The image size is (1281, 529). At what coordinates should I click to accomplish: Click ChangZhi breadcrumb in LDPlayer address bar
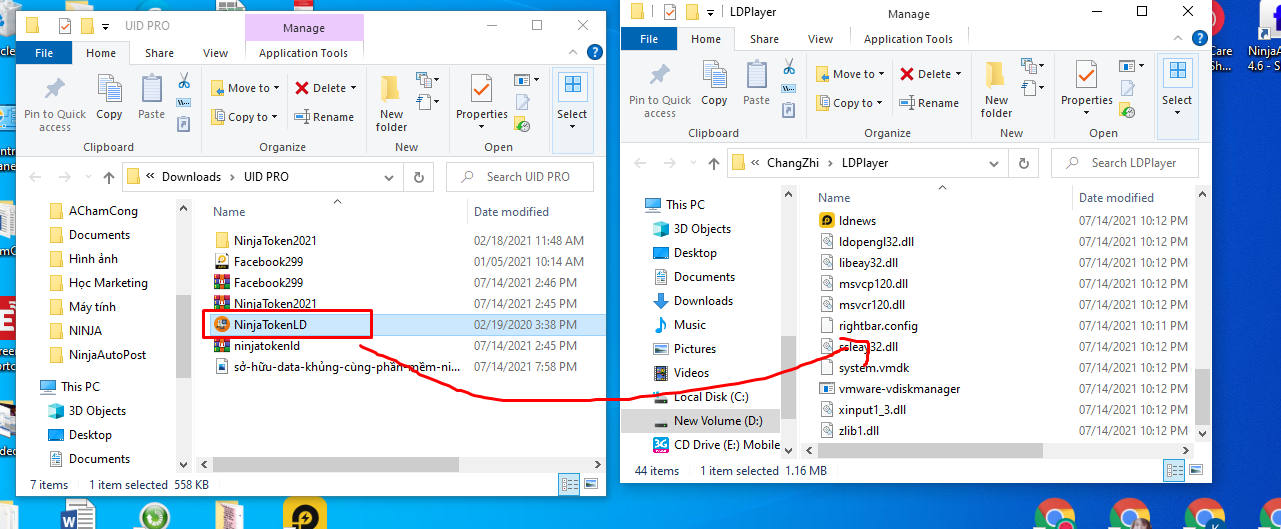coord(797,163)
